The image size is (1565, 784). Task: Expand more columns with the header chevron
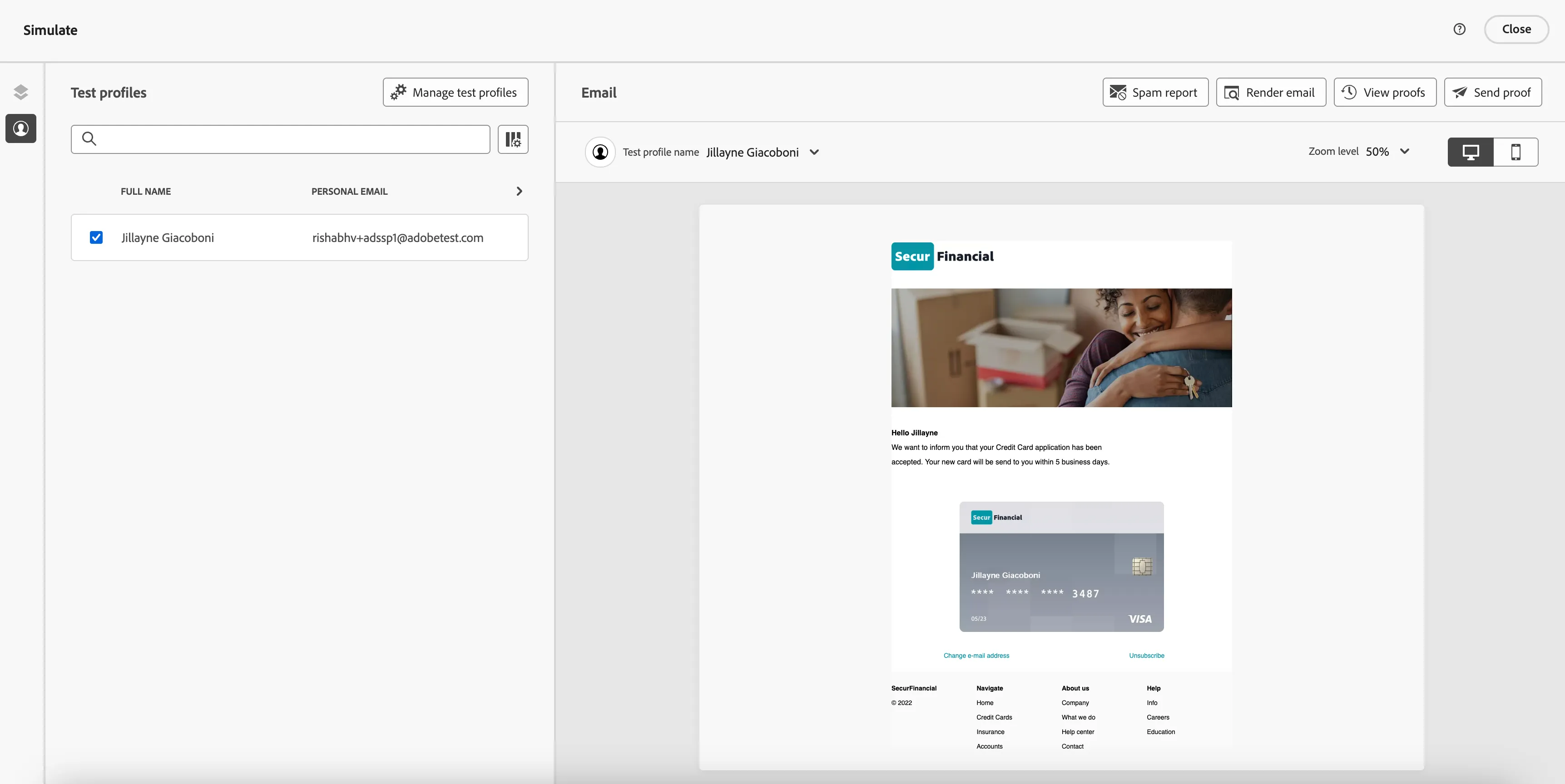[x=519, y=191]
